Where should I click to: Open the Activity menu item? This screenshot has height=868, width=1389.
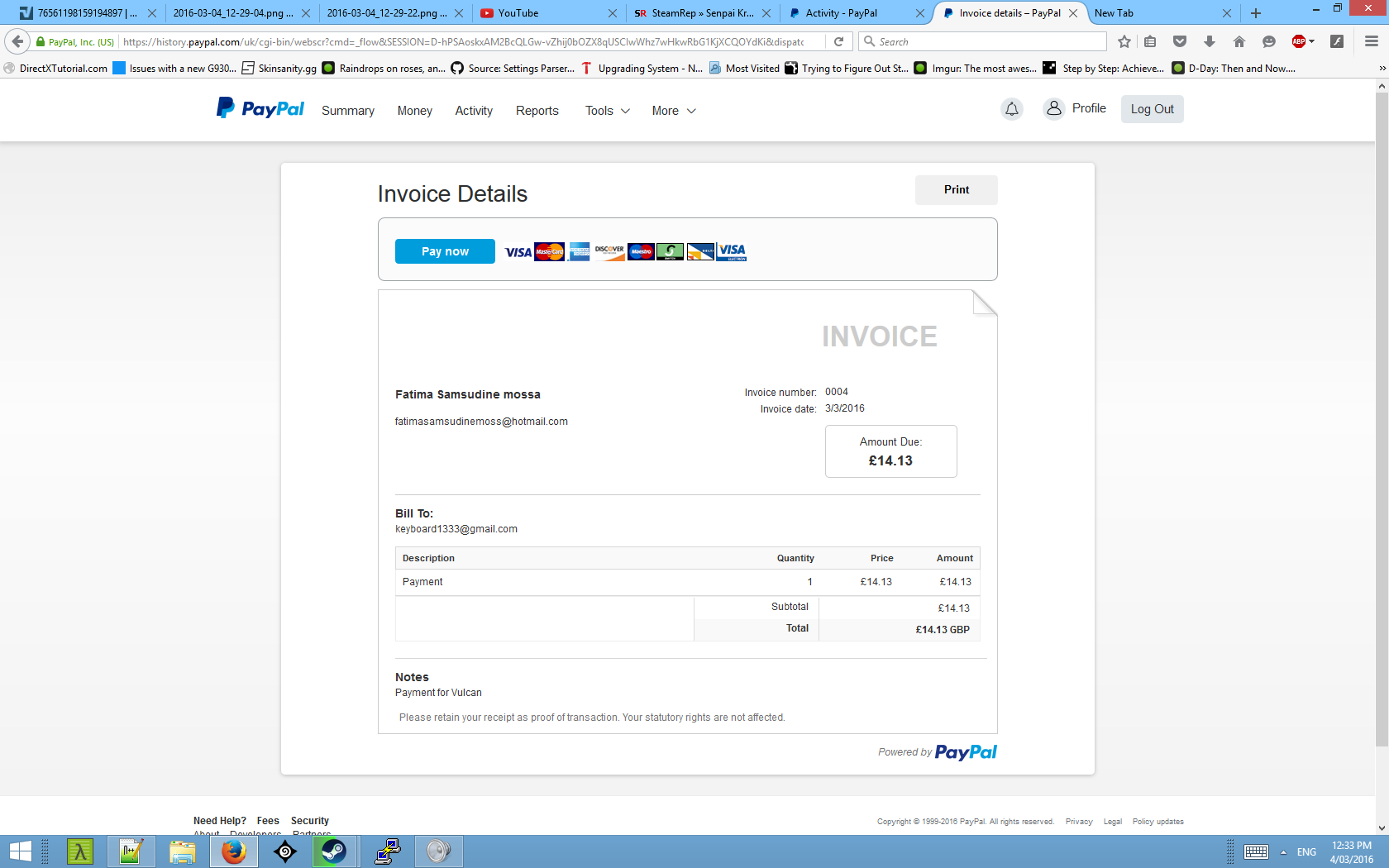point(473,111)
